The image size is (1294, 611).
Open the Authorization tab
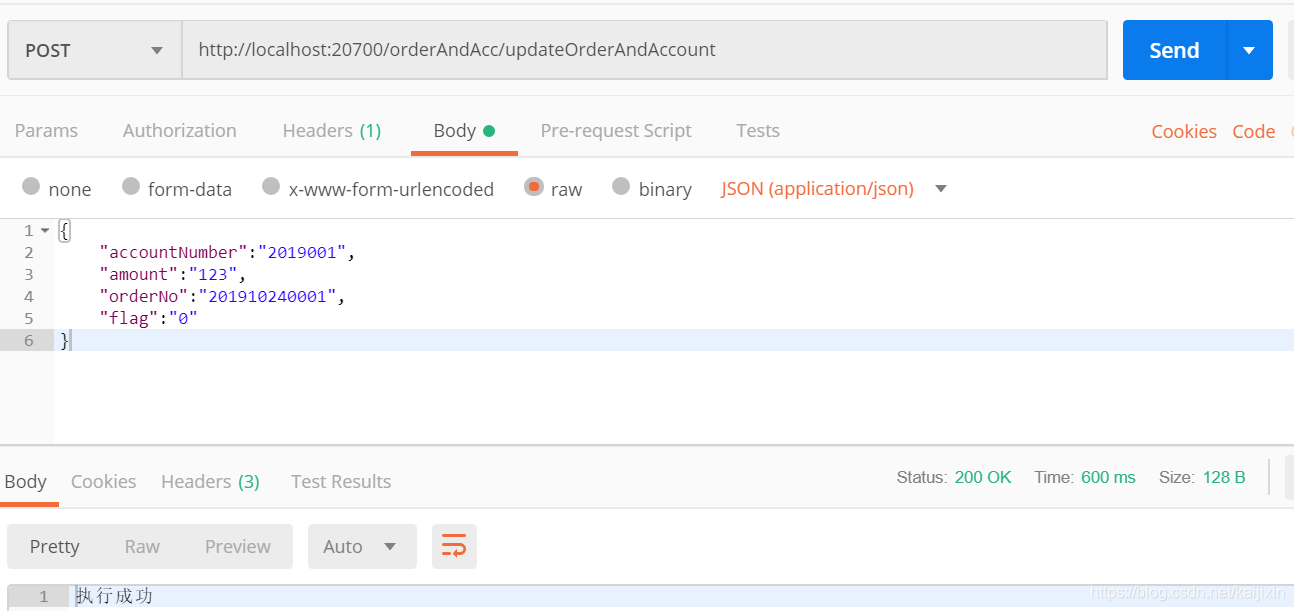tap(180, 130)
